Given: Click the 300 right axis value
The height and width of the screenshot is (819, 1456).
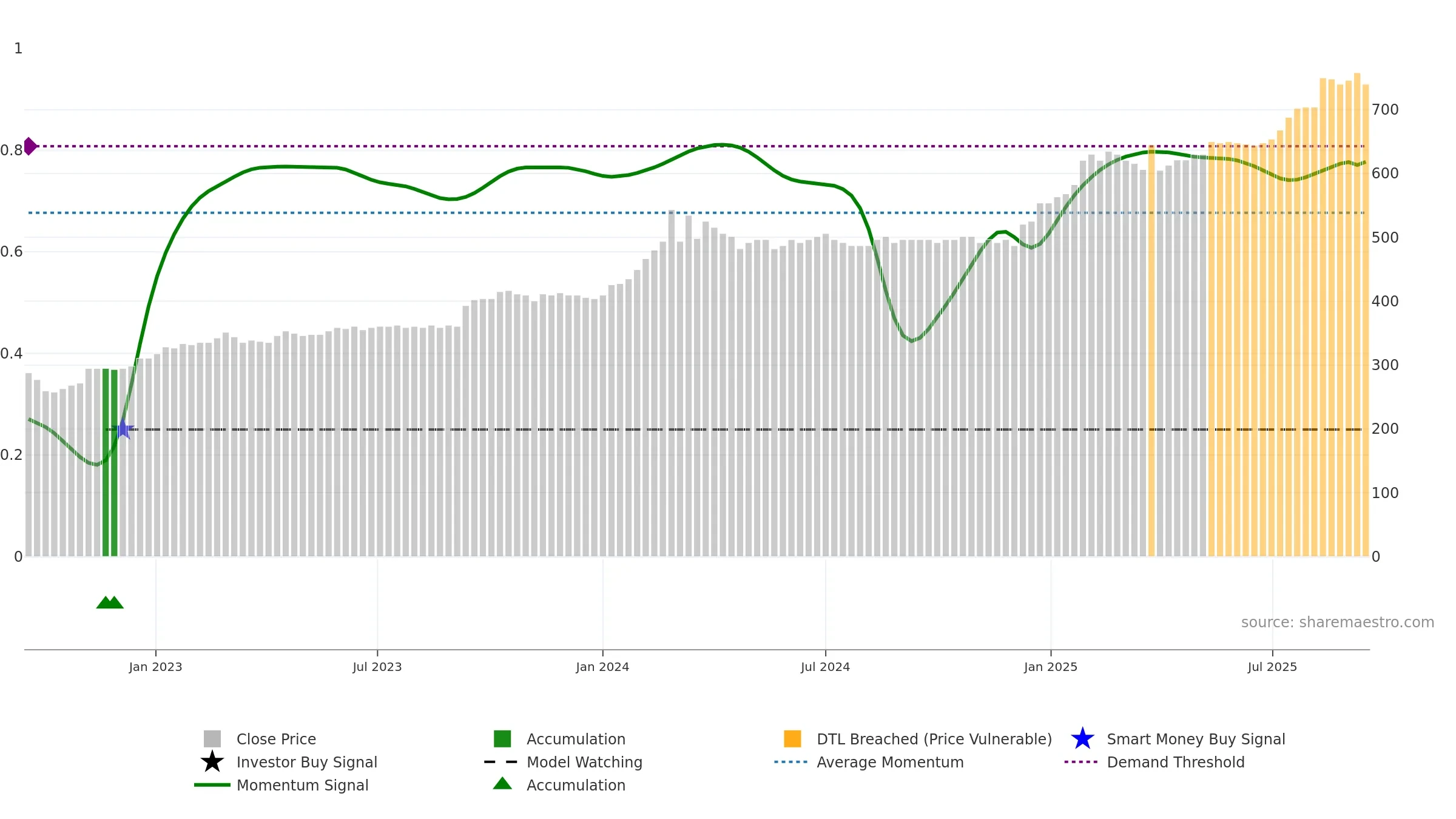Looking at the screenshot, I should point(1385,365).
